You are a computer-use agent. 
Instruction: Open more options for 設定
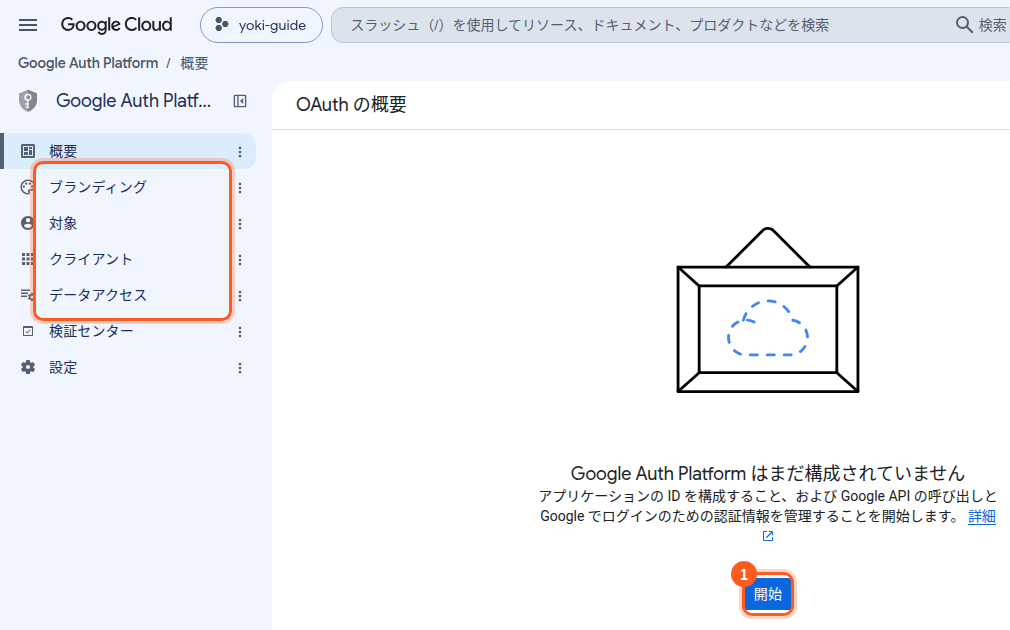tap(240, 368)
